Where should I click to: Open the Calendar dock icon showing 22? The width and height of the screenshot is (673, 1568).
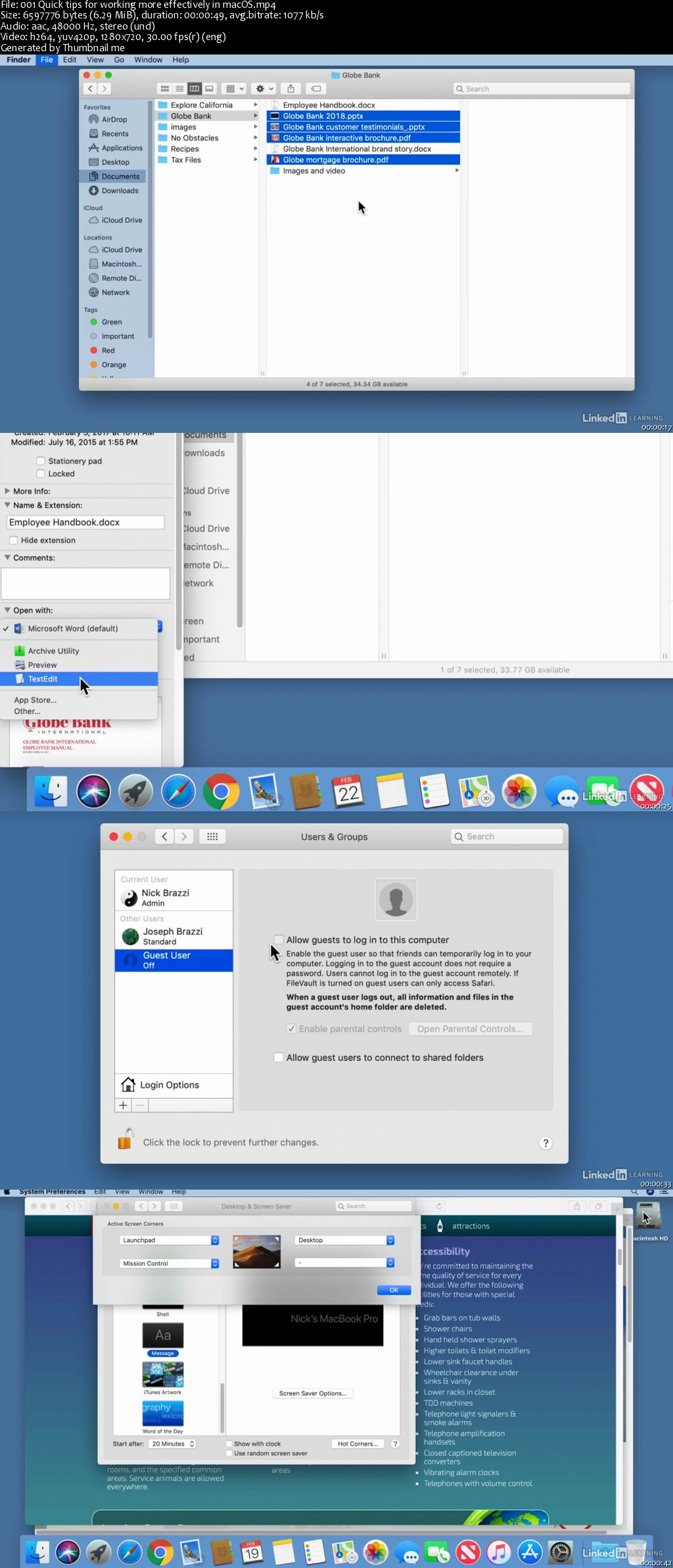[348, 792]
